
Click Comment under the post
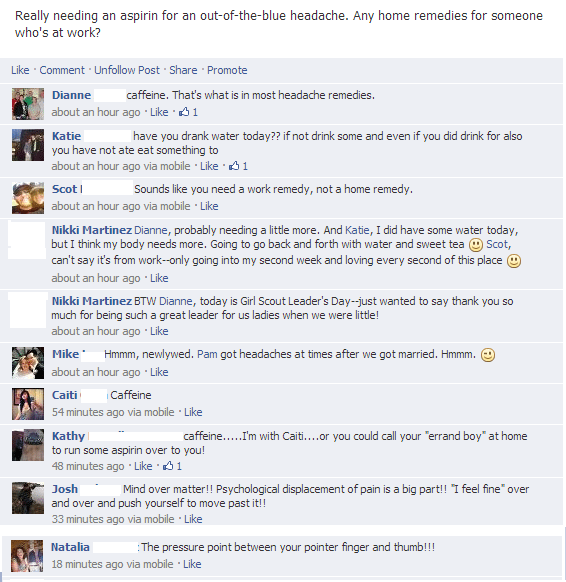62,70
